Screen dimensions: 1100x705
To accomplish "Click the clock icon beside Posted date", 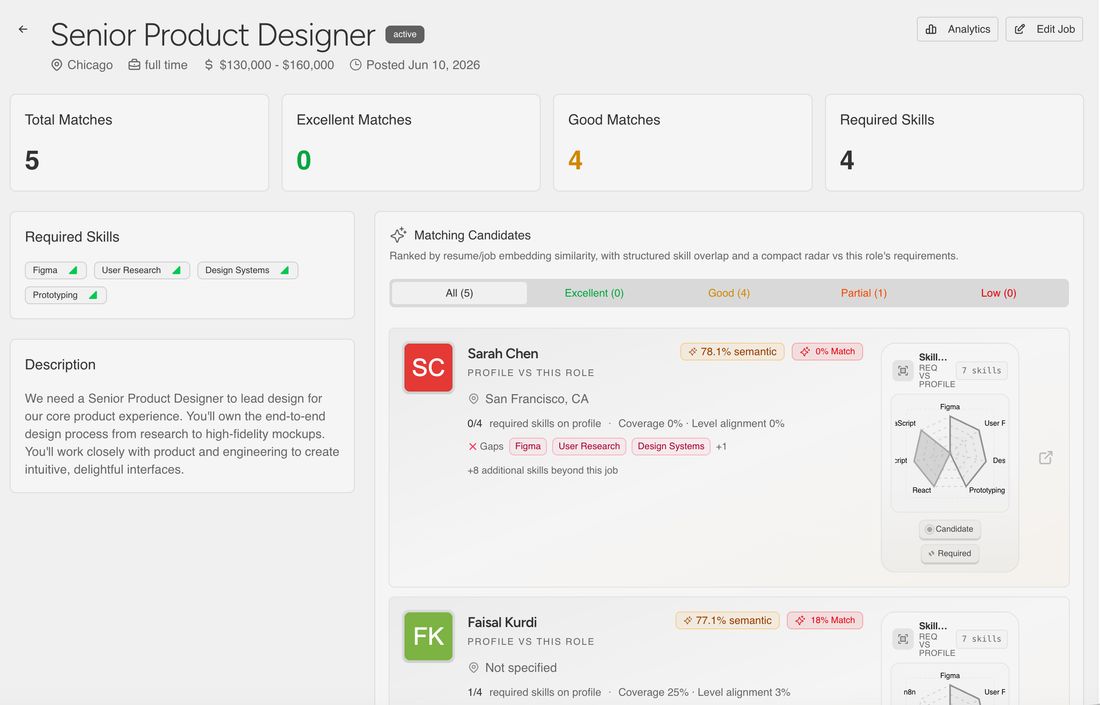I will point(356,65).
